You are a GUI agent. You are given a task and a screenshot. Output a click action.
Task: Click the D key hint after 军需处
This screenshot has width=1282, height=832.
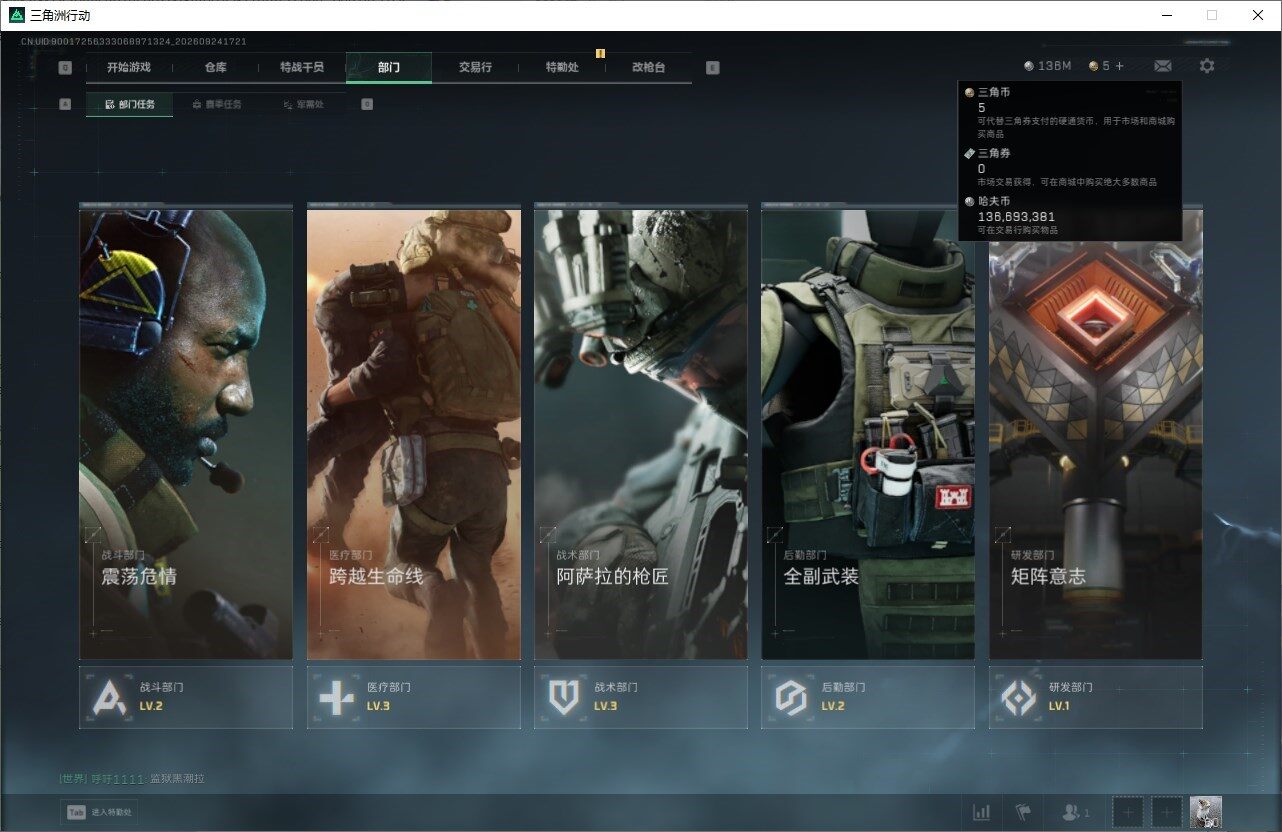pos(367,104)
